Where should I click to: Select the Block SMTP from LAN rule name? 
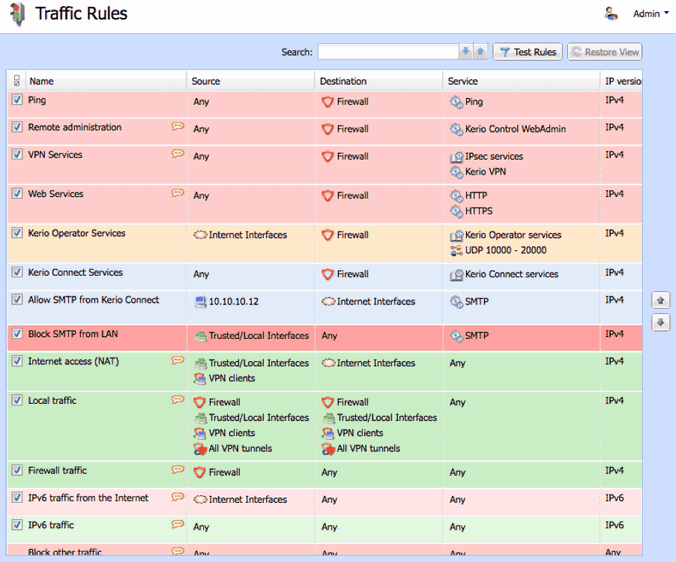point(73,334)
